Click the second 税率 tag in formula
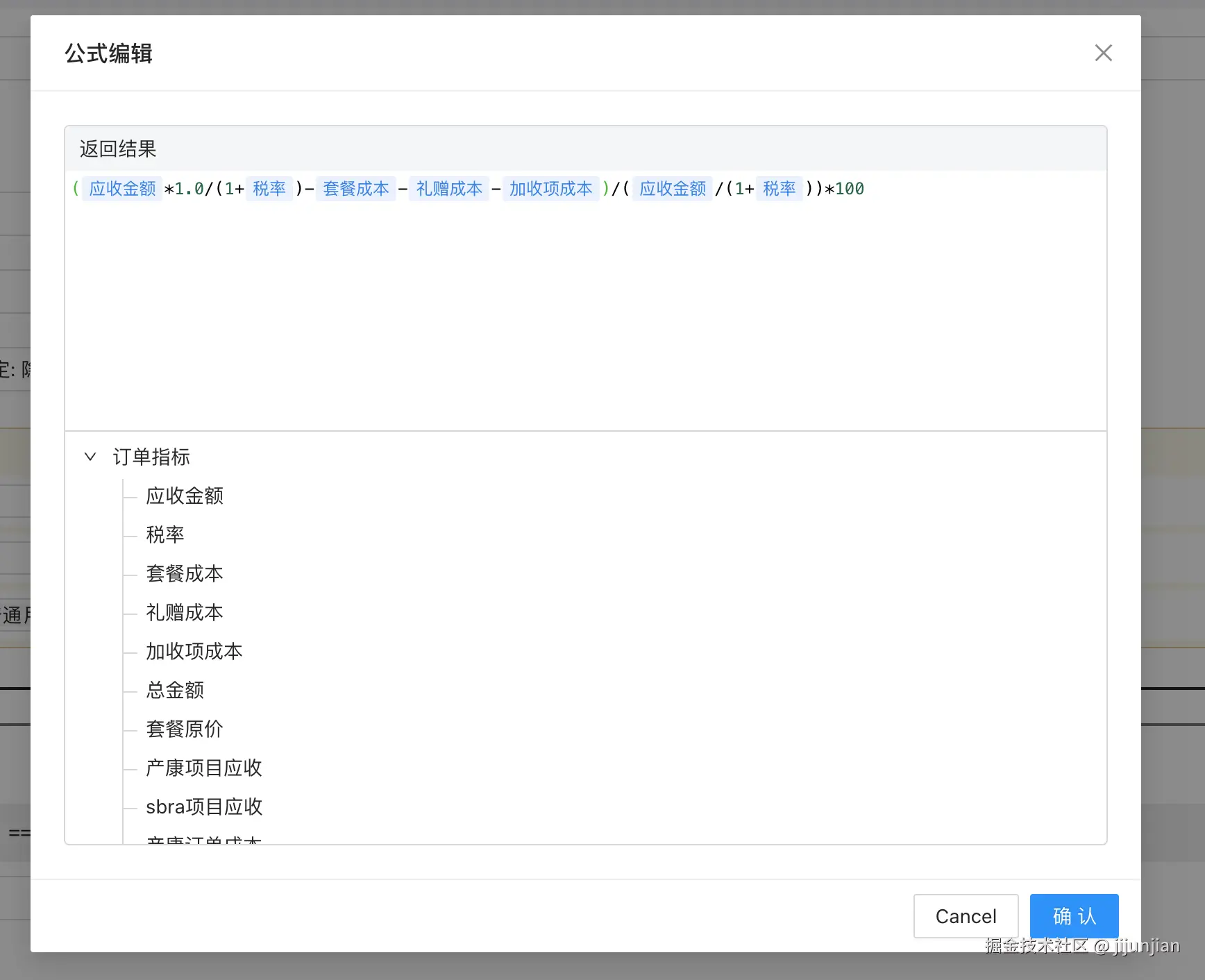 point(780,189)
